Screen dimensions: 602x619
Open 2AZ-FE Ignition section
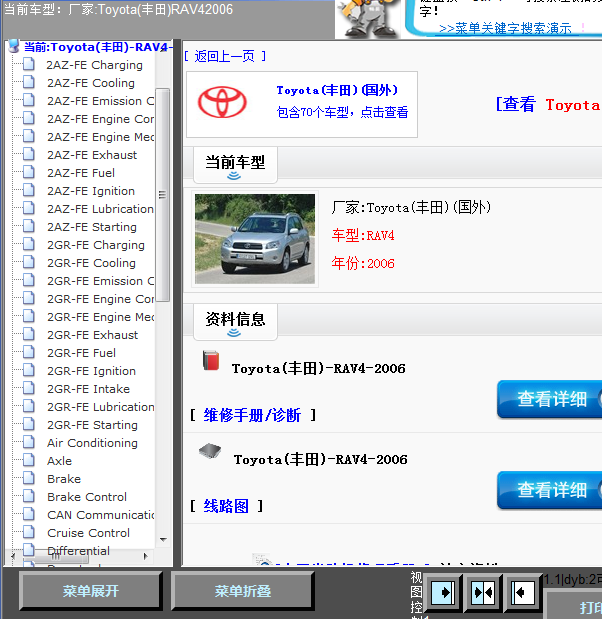tap(91, 191)
